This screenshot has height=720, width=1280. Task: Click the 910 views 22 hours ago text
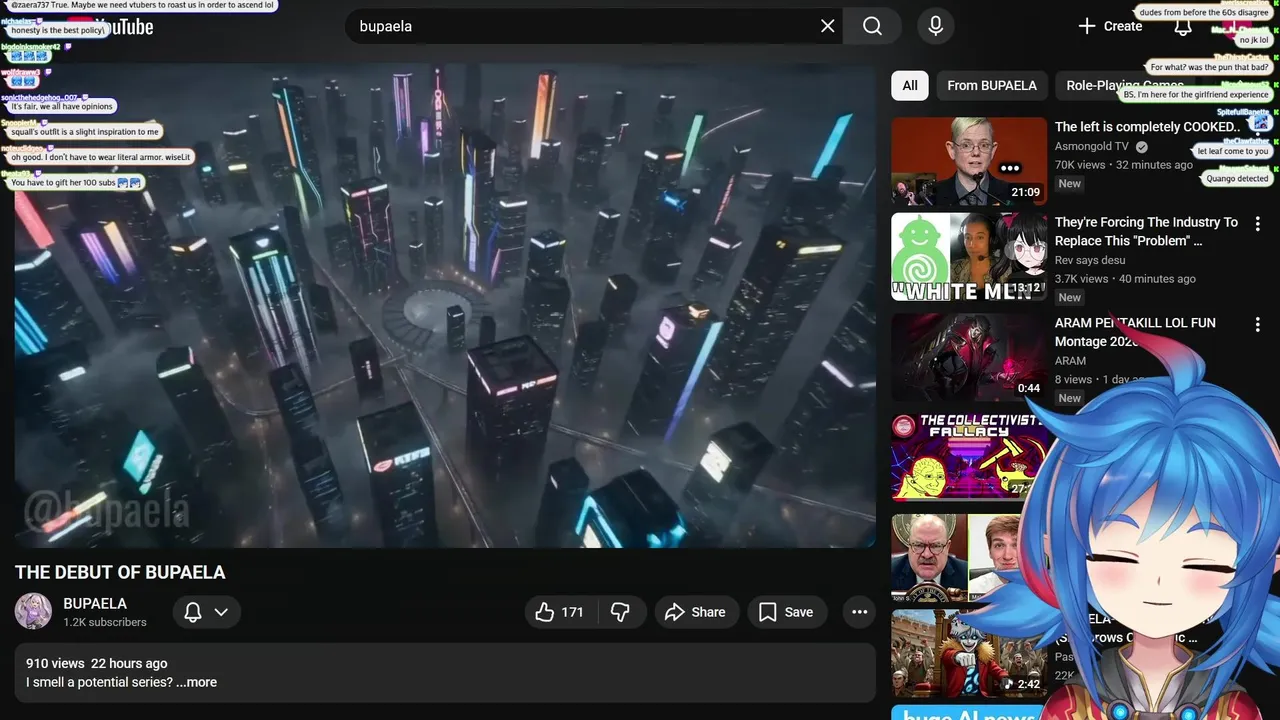[97, 663]
